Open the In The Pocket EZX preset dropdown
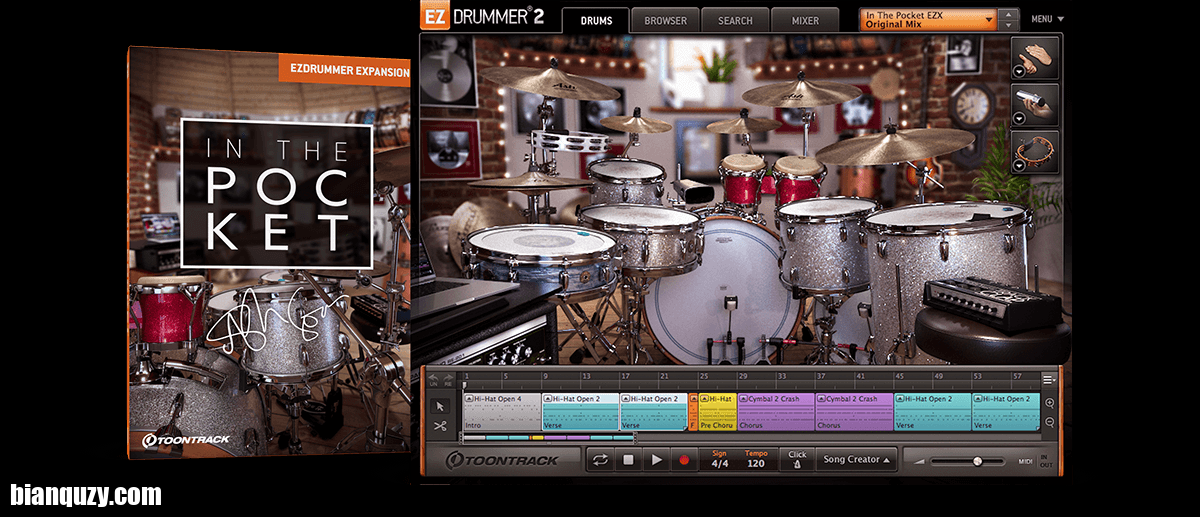1200x517 pixels. click(x=928, y=19)
